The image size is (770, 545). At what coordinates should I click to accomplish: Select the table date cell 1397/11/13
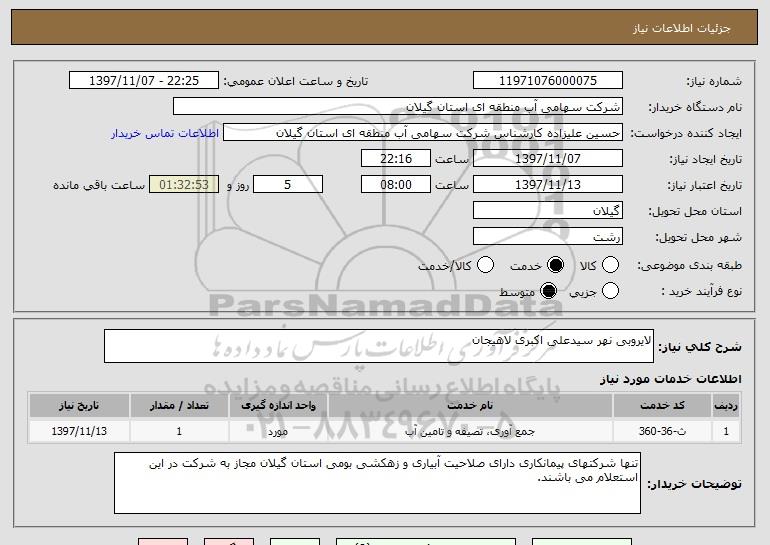point(79,431)
